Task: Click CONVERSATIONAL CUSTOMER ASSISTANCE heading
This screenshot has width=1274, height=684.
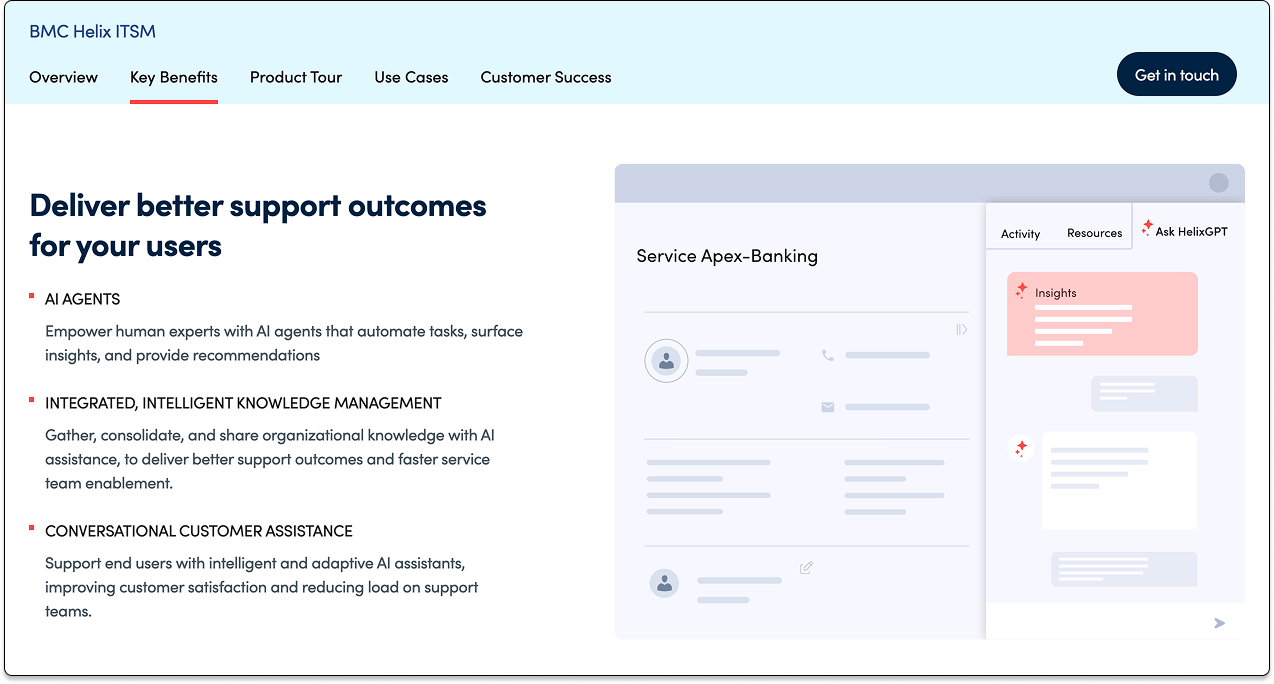Action: (199, 531)
